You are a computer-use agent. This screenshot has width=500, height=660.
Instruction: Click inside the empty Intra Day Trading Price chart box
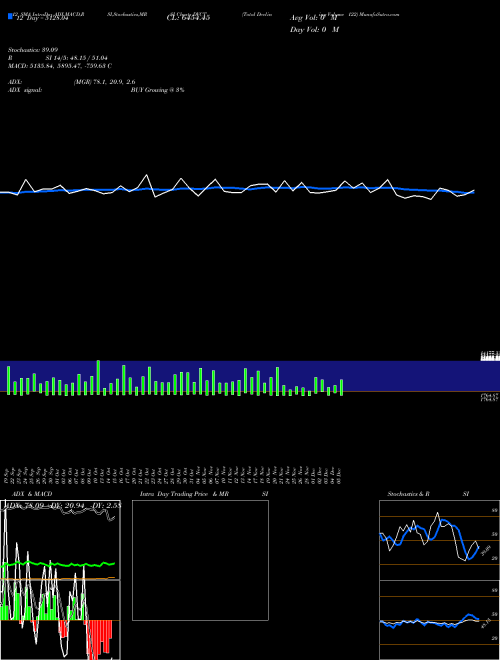pos(200,560)
